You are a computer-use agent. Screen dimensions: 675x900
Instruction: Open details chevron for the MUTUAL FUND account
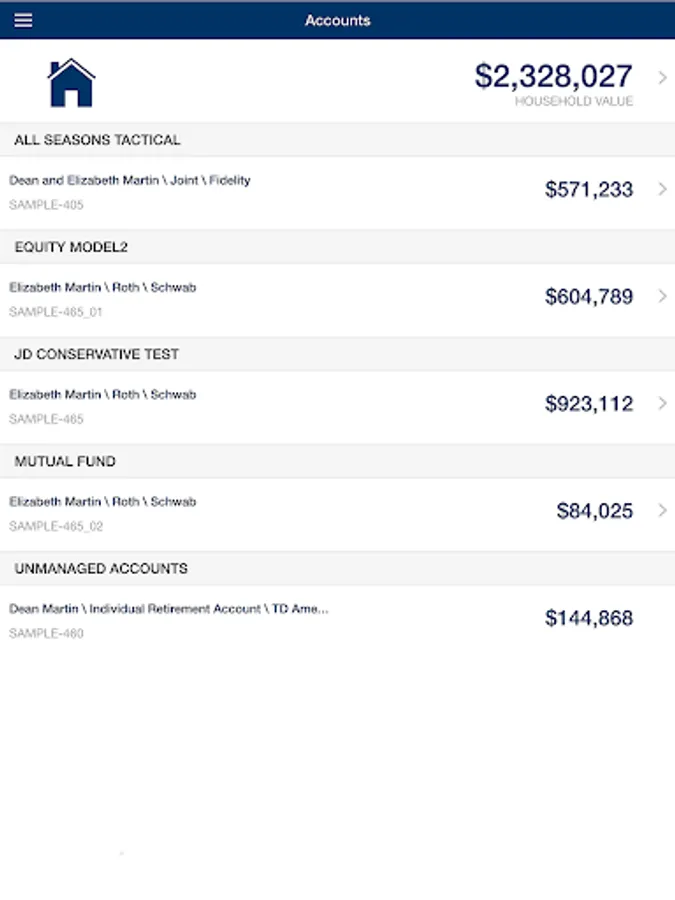662,510
